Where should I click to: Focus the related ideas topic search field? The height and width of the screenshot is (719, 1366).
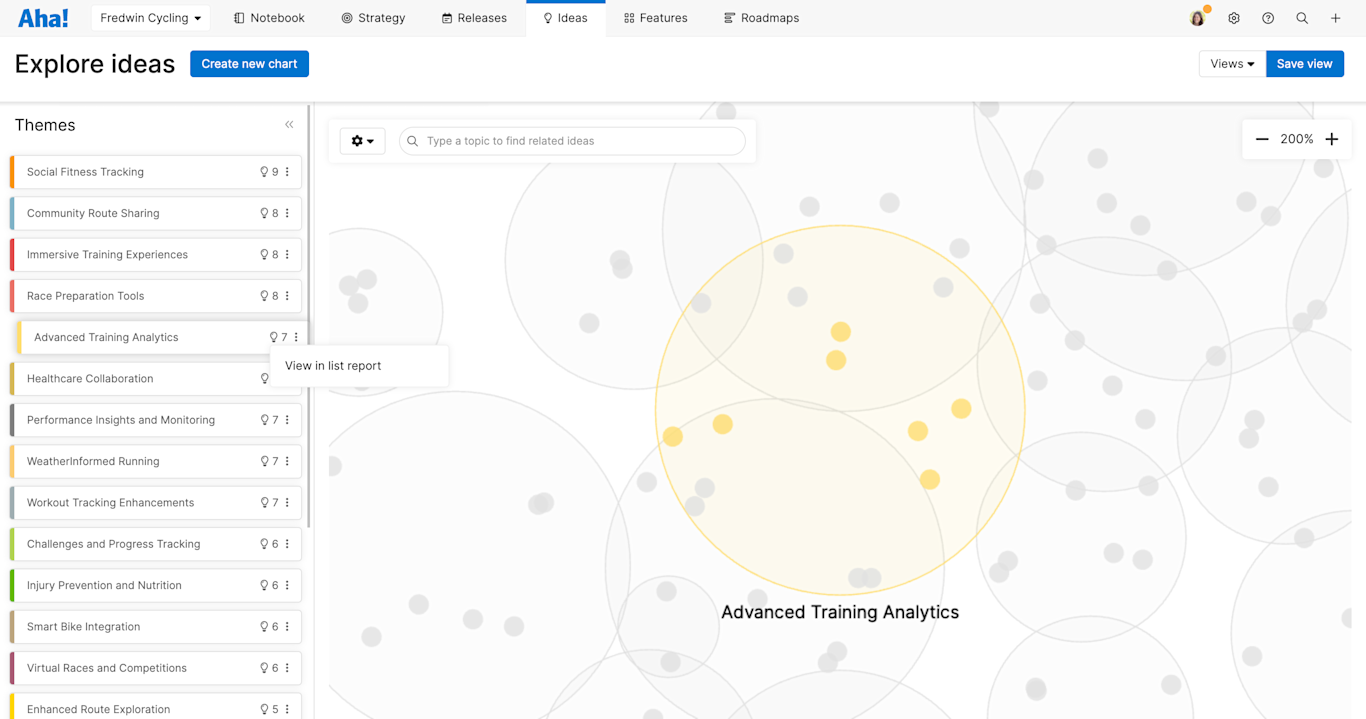tap(572, 141)
